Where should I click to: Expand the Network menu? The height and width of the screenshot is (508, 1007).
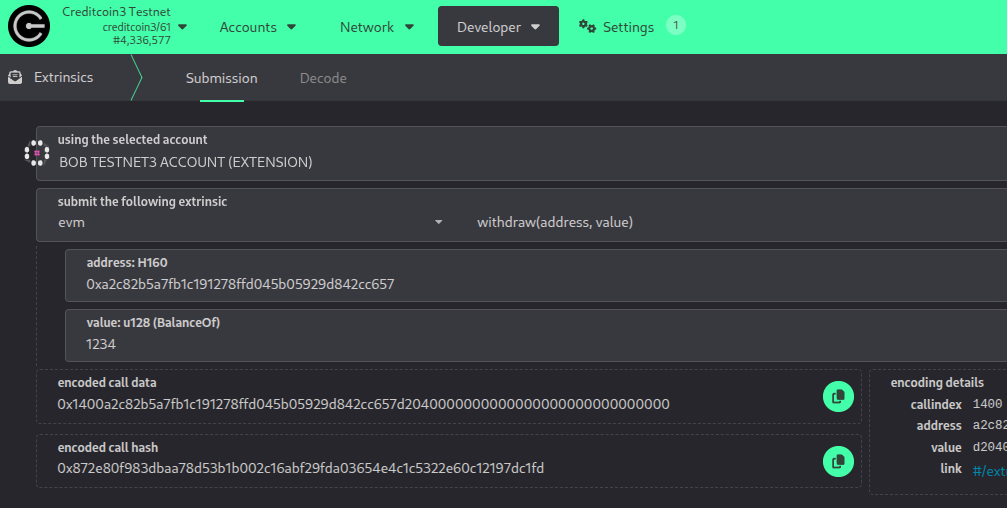point(376,27)
